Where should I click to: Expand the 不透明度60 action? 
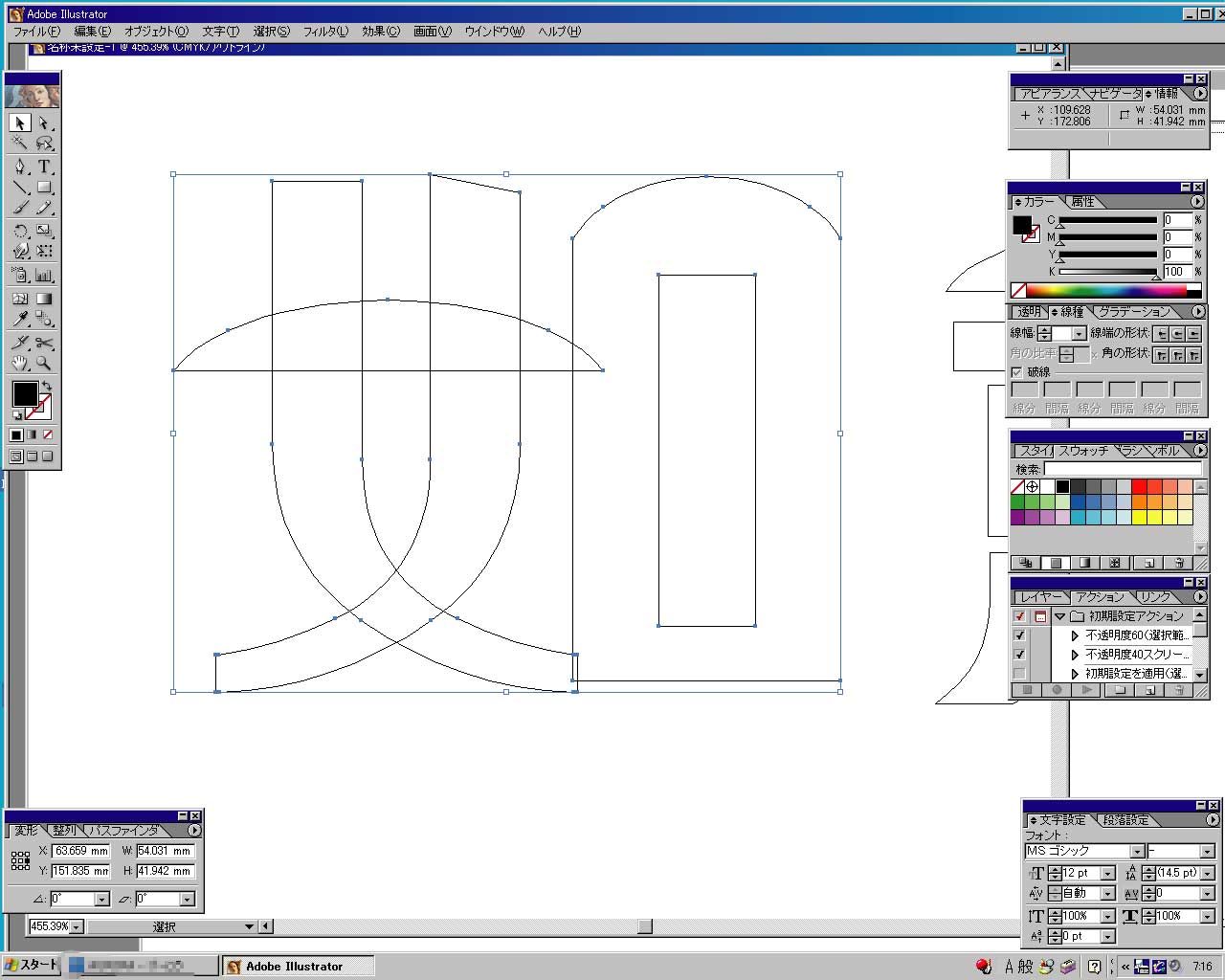point(1075,635)
